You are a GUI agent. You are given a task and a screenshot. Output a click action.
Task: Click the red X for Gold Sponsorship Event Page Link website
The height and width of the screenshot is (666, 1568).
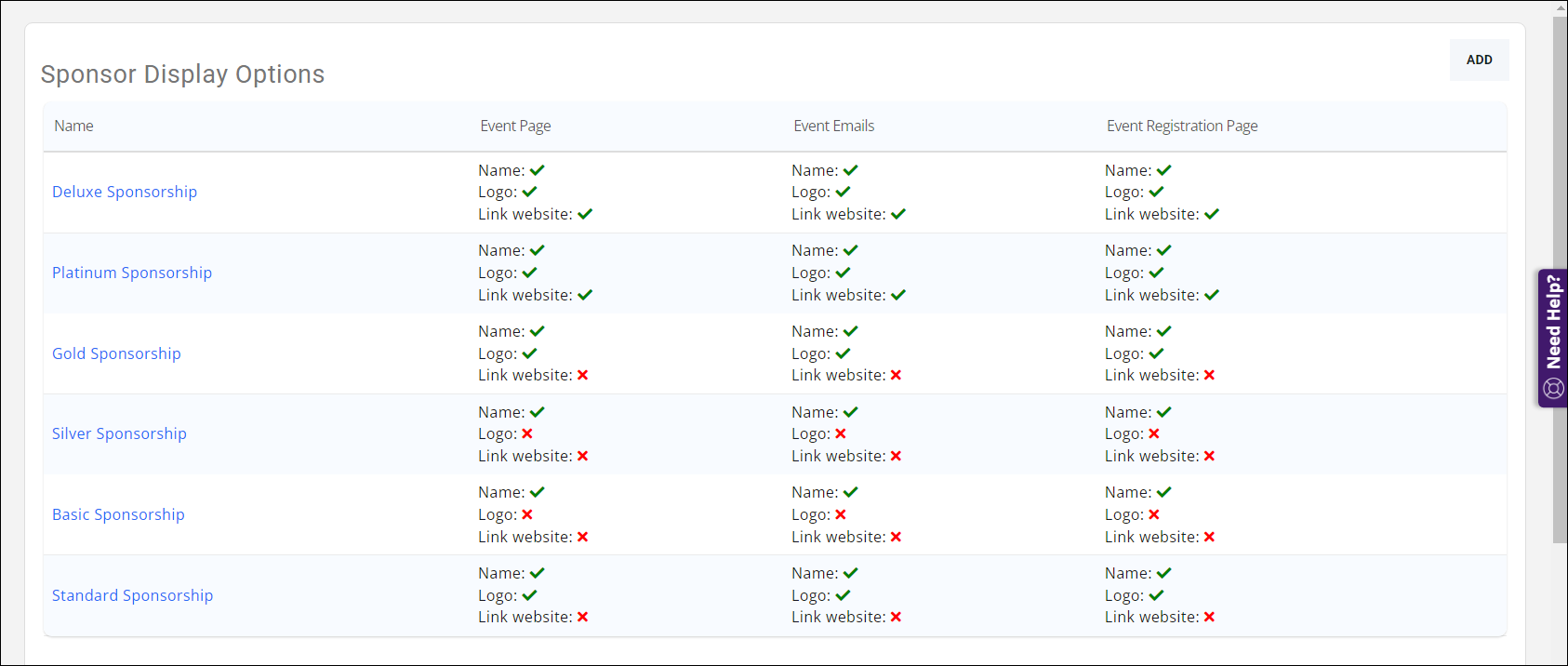pyautogui.click(x=584, y=375)
